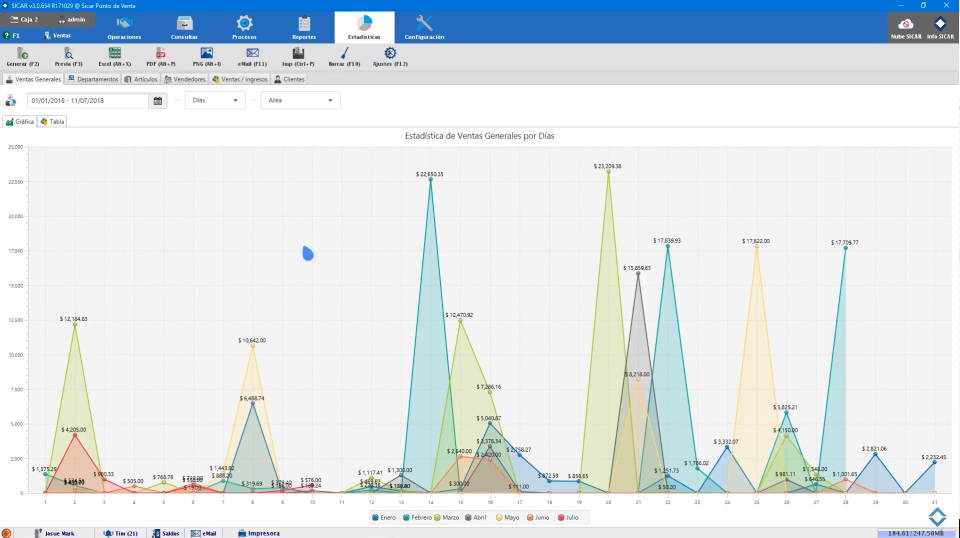Open the Reportes ribbon menu
Image resolution: width=960 pixels, height=538 pixels.
[304, 27]
